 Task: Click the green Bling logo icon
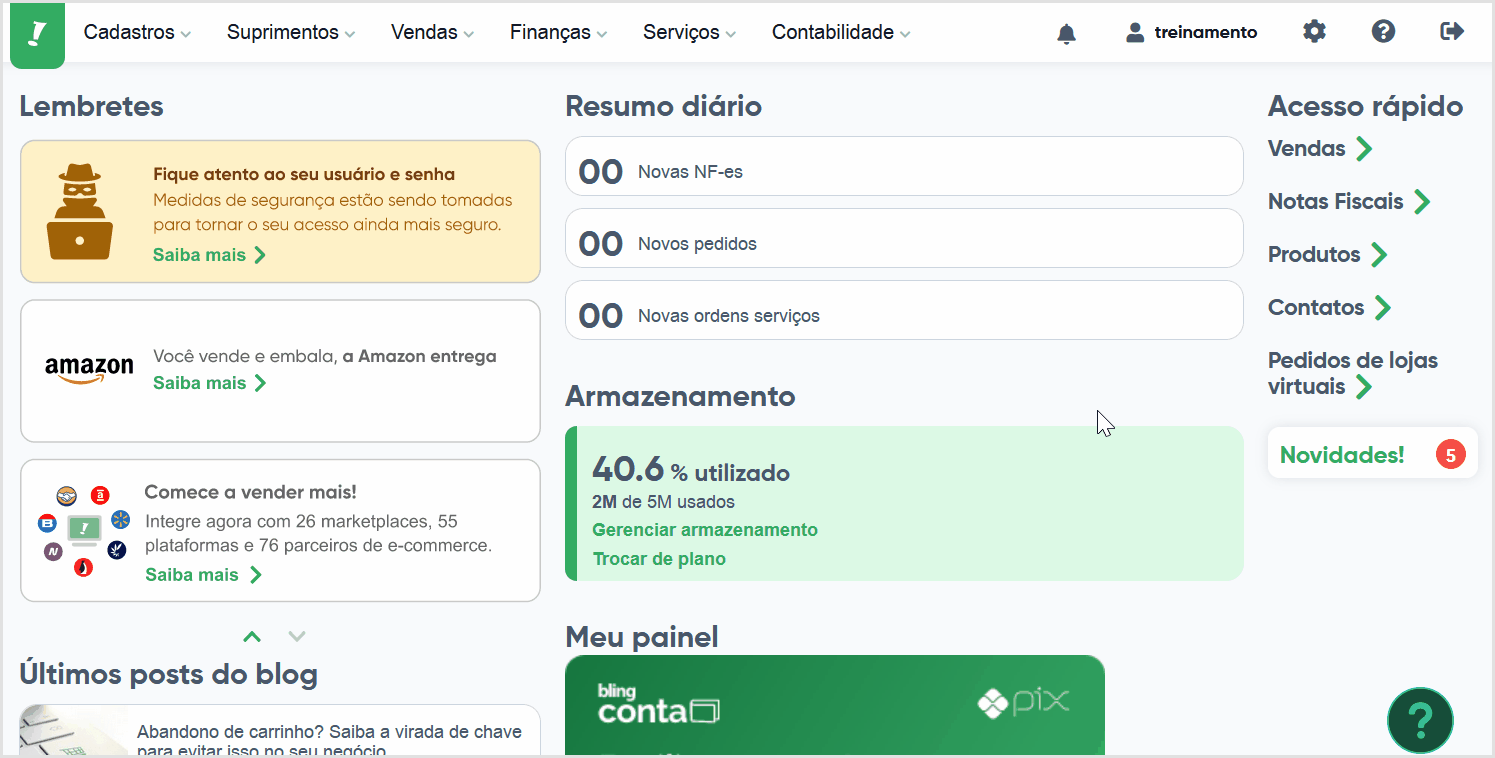[38, 35]
